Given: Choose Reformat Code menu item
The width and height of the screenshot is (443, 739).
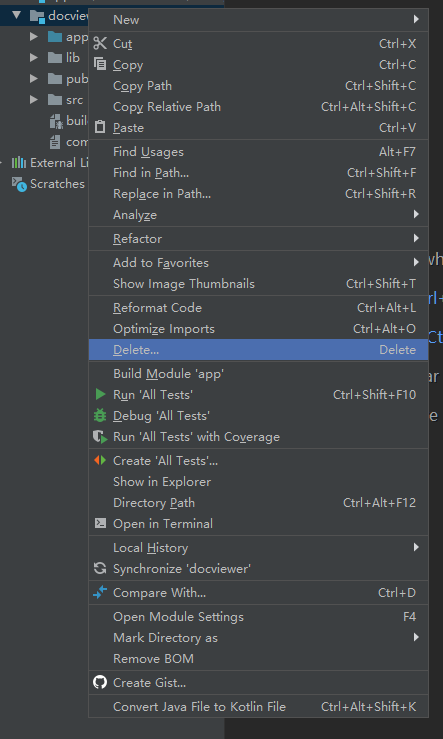Looking at the screenshot, I should pos(258,308).
